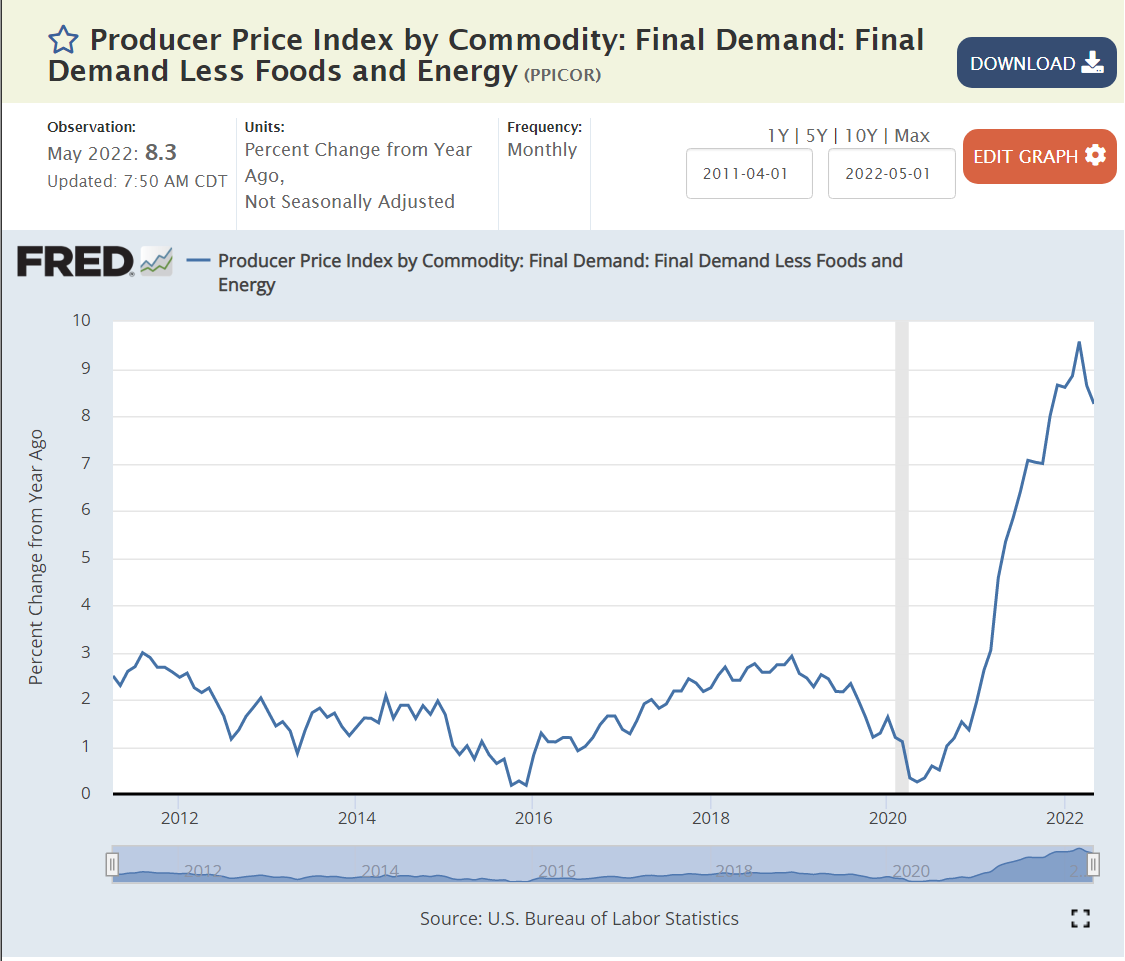Viewport: 1125px width, 961px height.
Task: Click the gray recession bar at 2020
Action: coord(901,550)
